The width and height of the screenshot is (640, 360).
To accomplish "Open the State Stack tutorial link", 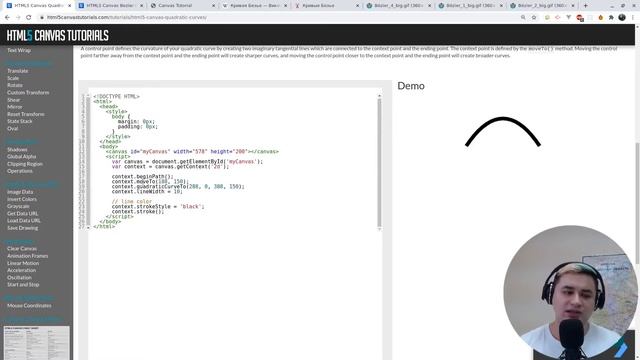I will coord(20,121).
